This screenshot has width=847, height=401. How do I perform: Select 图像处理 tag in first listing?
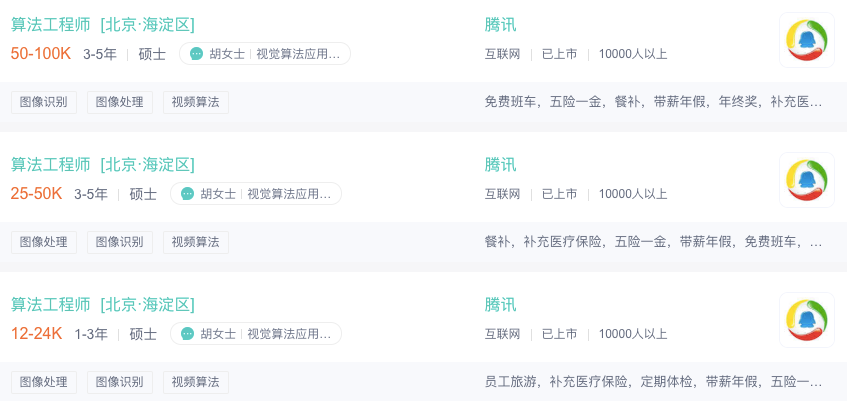(120, 102)
